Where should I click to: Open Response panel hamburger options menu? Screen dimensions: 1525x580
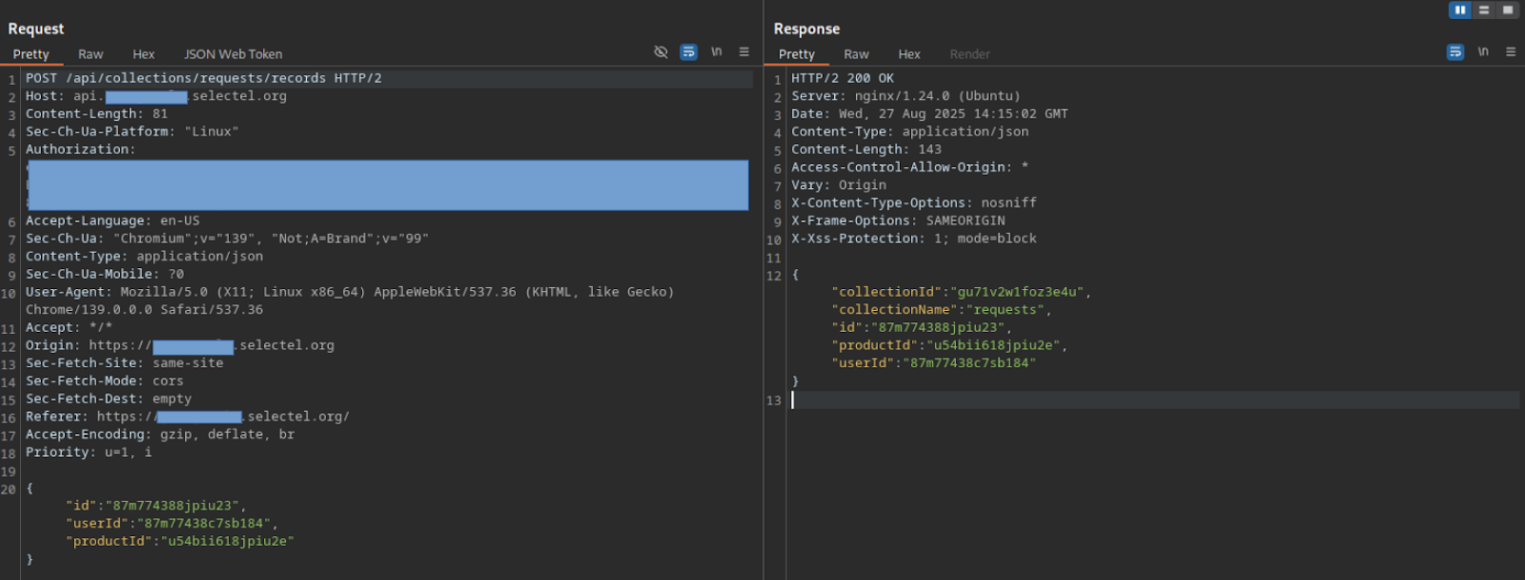pos(1509,52)
